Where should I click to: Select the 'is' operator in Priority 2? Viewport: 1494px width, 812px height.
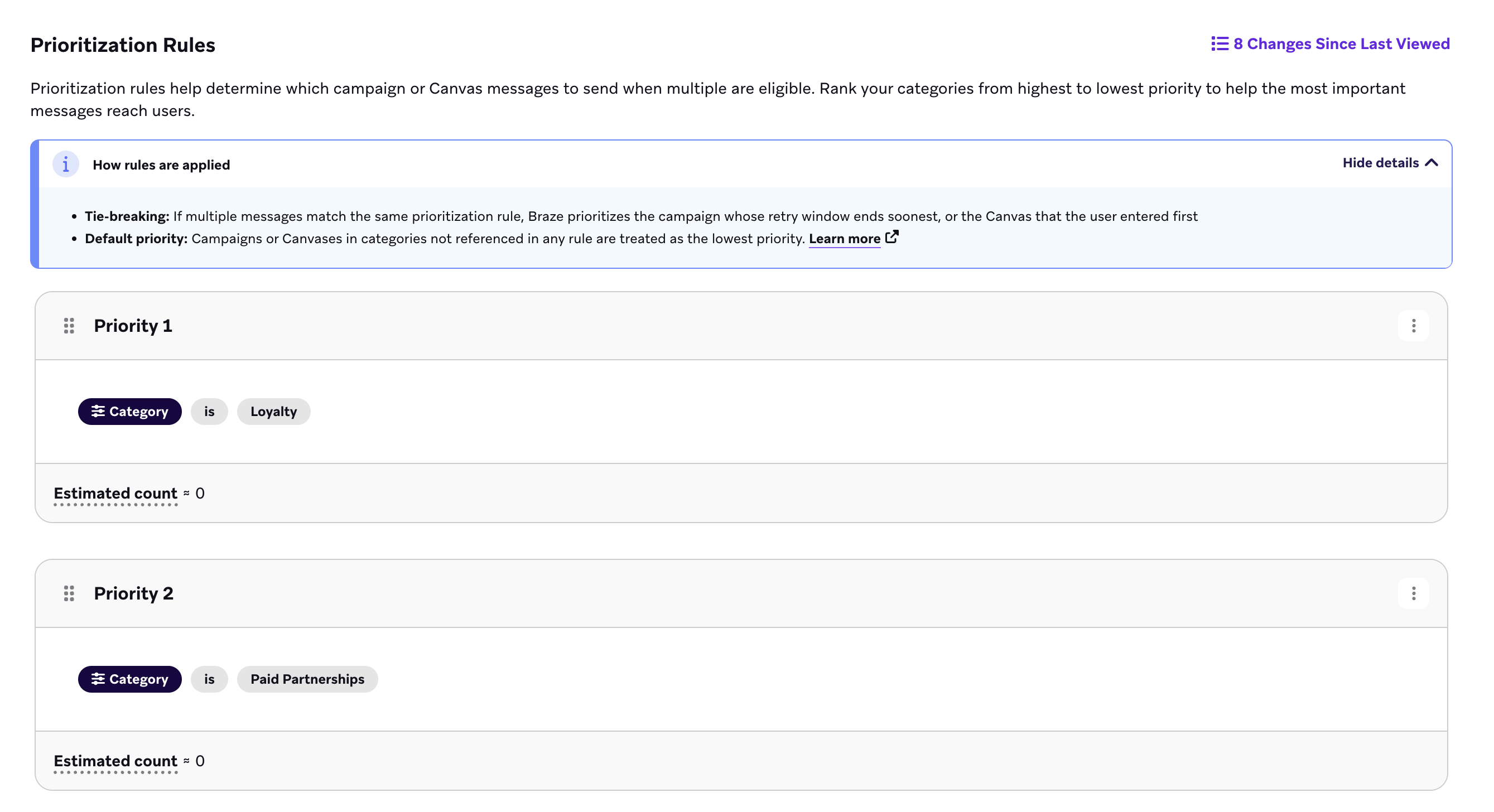tap(209, 679)
